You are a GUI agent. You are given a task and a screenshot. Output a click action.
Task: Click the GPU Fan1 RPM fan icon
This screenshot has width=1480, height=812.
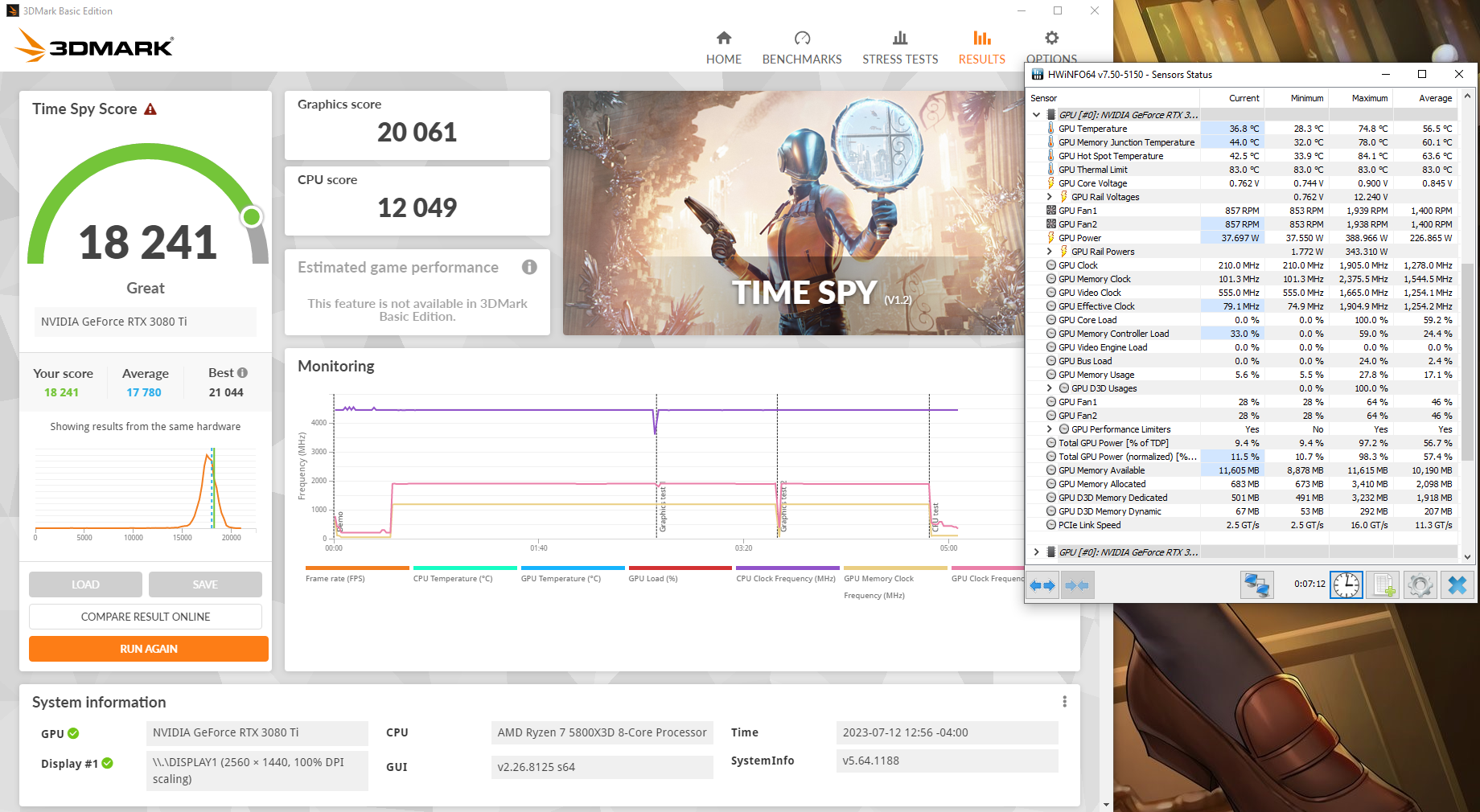coord(1050,211)
